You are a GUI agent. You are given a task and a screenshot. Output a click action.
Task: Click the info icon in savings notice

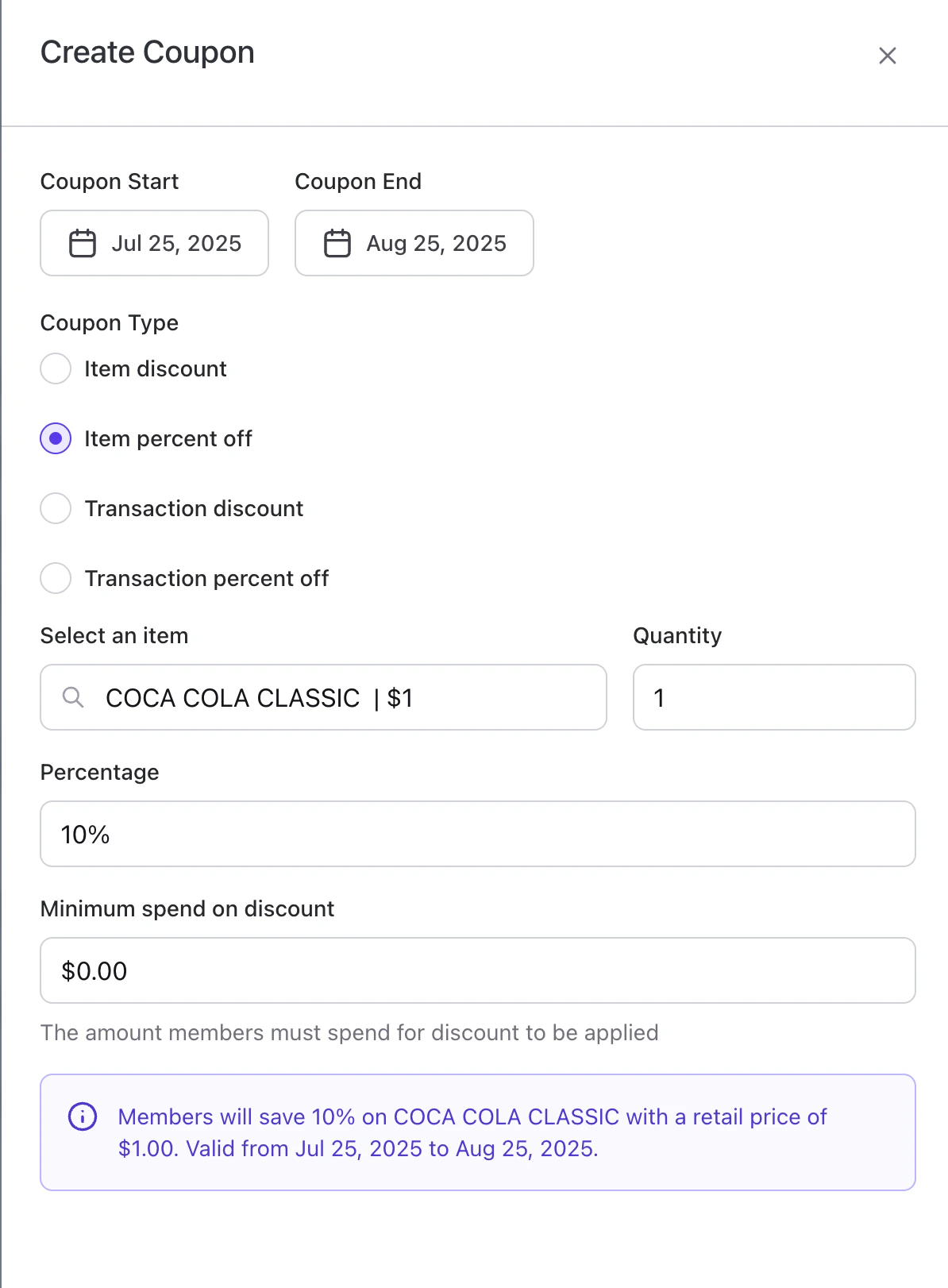coord(83,1116)
